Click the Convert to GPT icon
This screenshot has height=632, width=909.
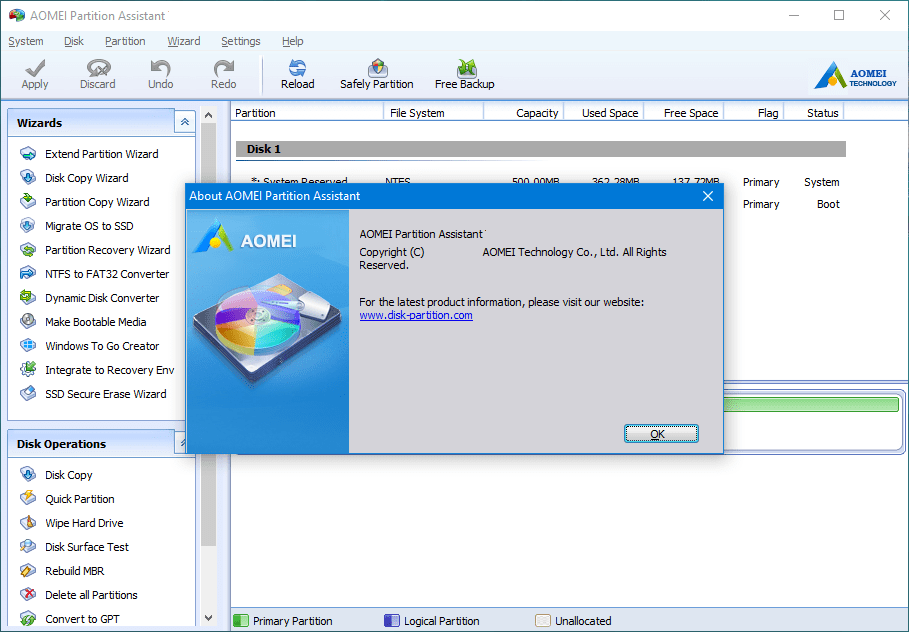coord(28,619)
